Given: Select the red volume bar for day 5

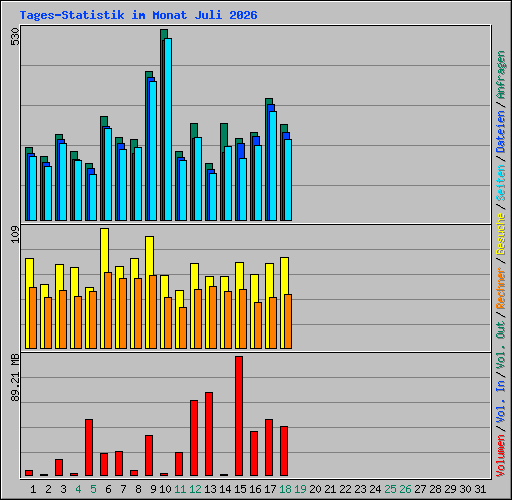Looking at the screenshot, I should [89, 447].
